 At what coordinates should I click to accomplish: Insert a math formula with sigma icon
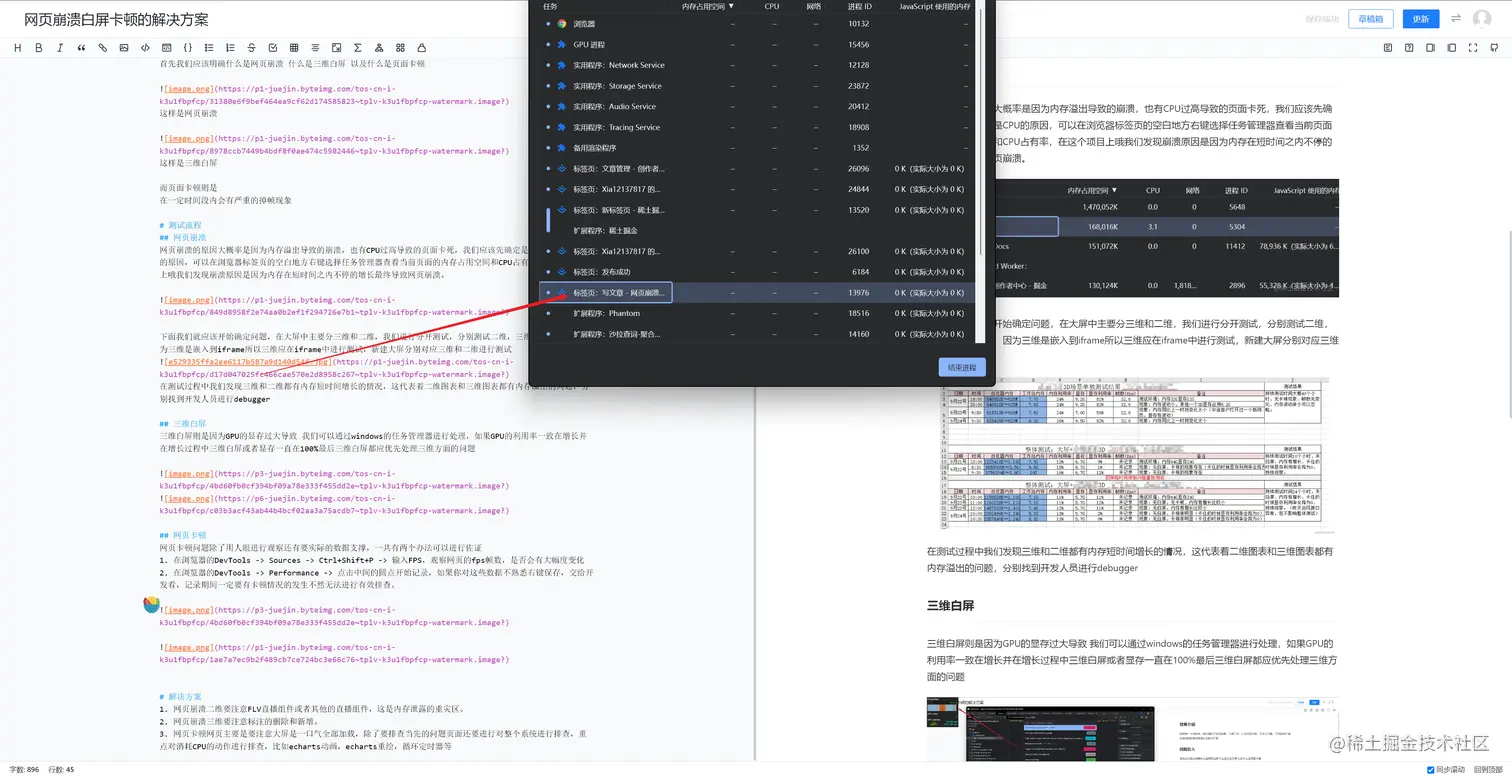click(x=358, y=47)
